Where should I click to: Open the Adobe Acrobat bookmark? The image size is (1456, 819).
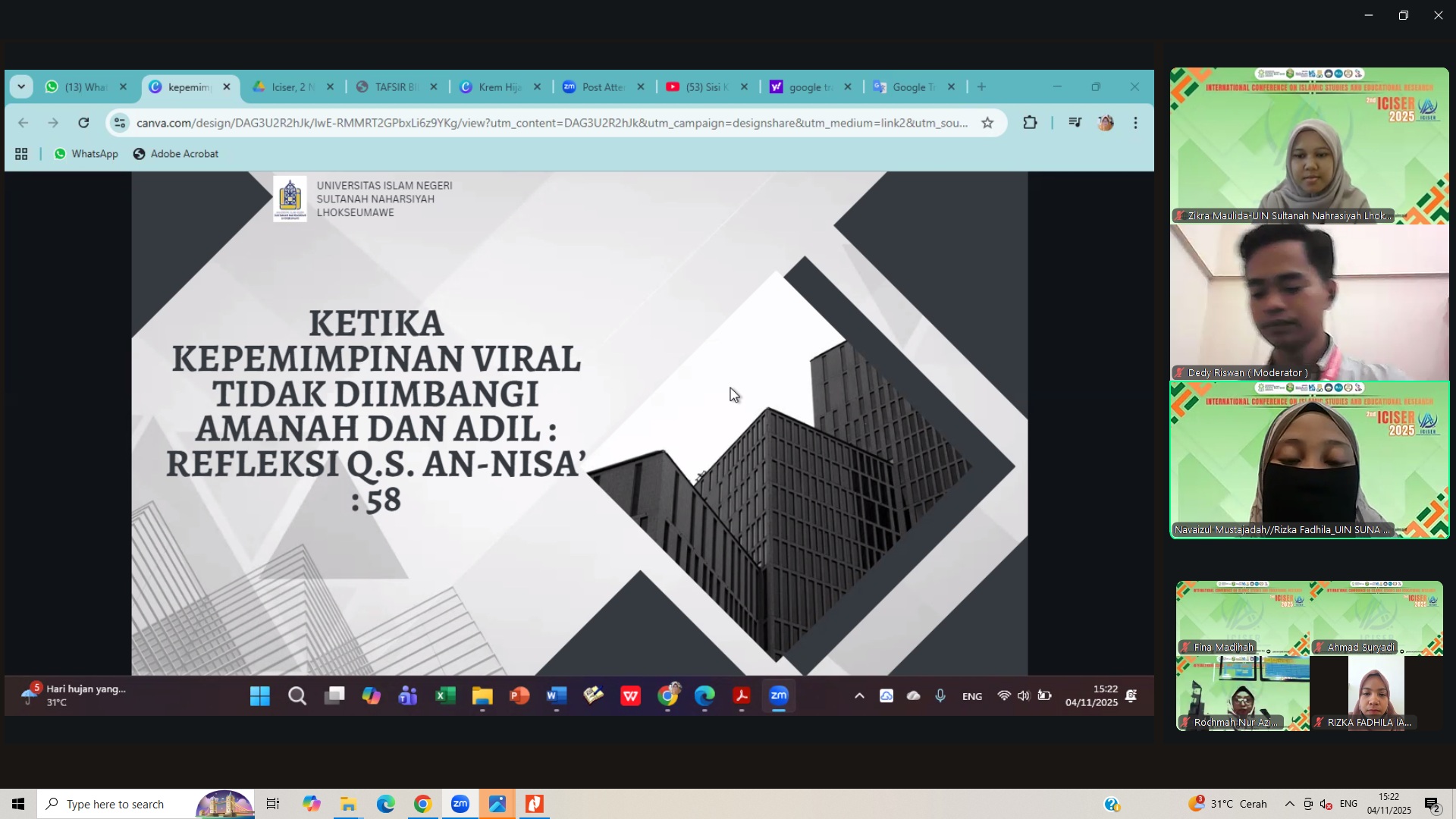pos(176,154)
